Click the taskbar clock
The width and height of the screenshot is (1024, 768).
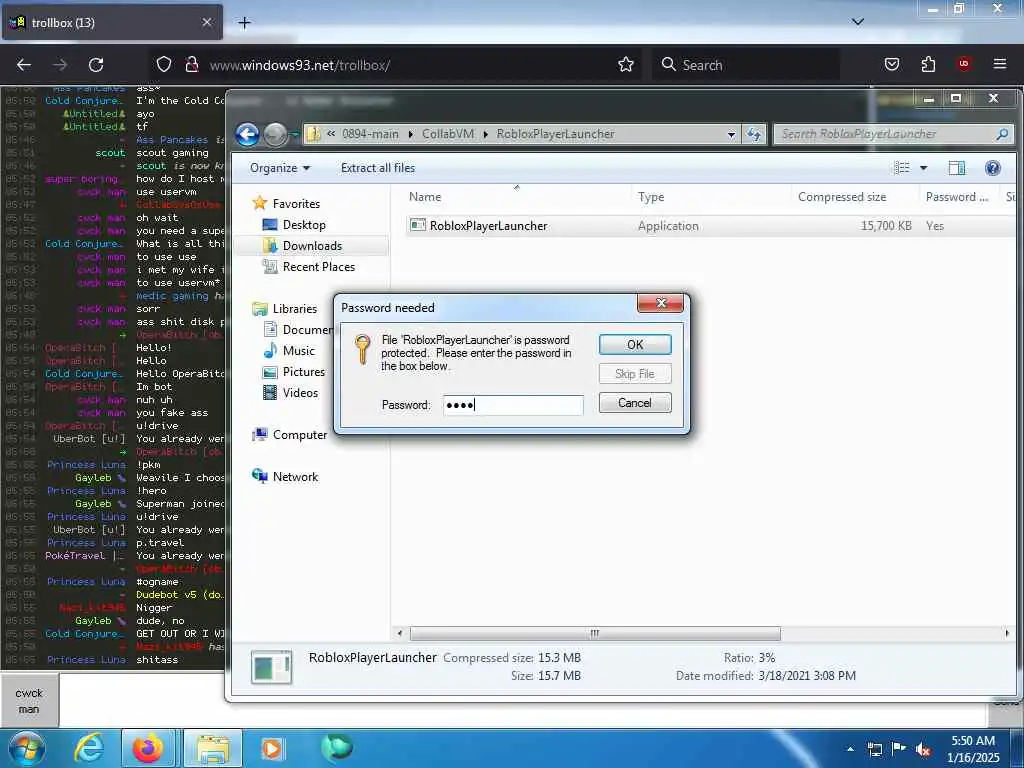(973, 749)
